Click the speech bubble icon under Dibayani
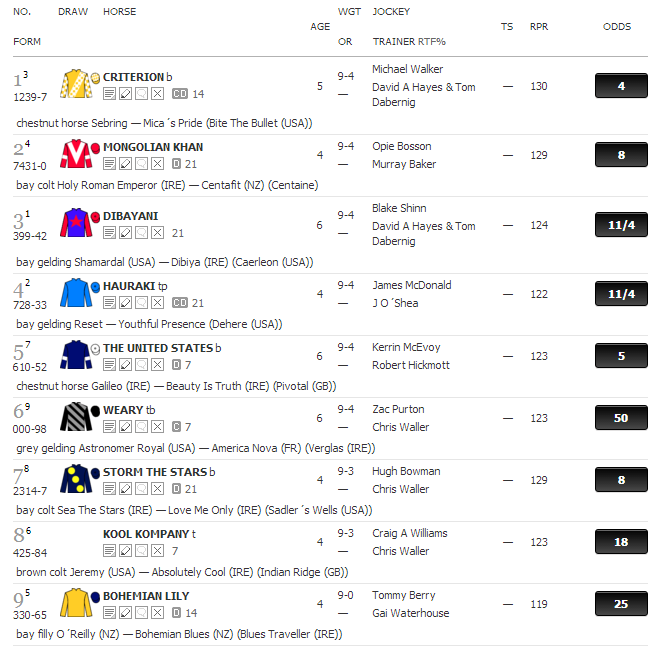Screen dimensions: 655x649 pos(141,233)
